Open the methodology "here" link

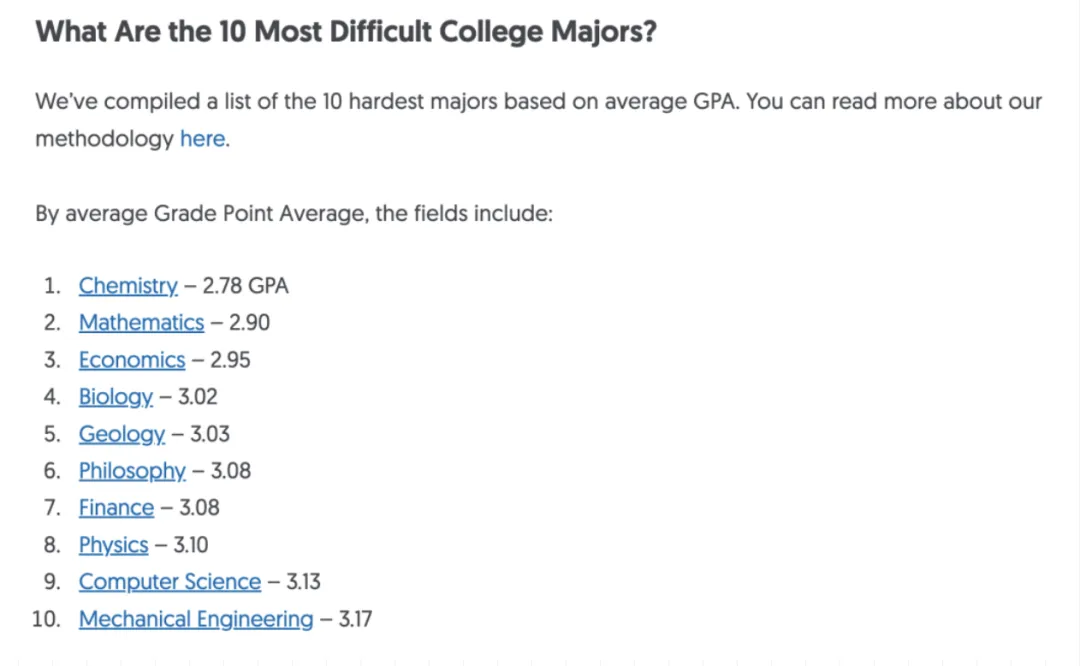coord(202,139)
